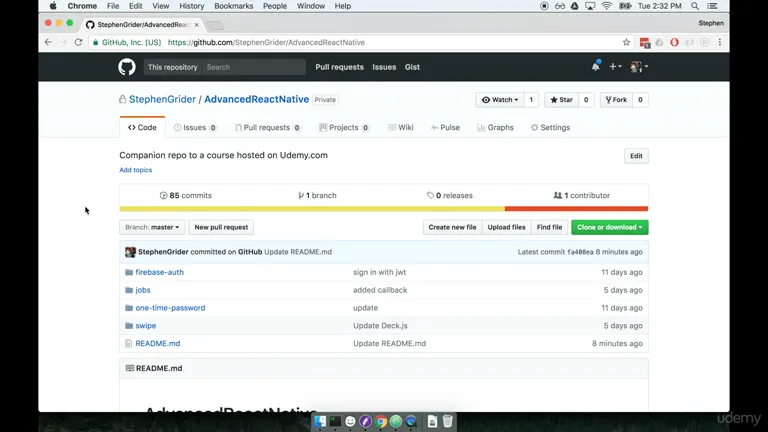Screen dimensions: 768x432
Task: Open latest commit fa488ea hash
Action: pos(580,252)
